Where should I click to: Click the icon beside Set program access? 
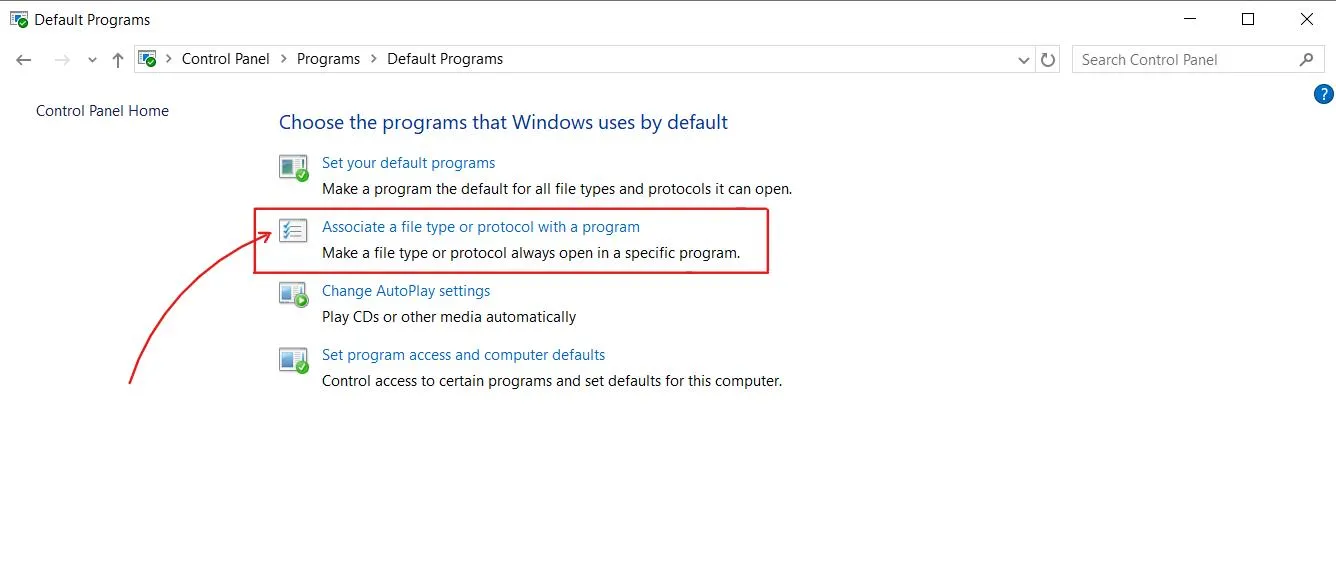(x=293, y=359)
